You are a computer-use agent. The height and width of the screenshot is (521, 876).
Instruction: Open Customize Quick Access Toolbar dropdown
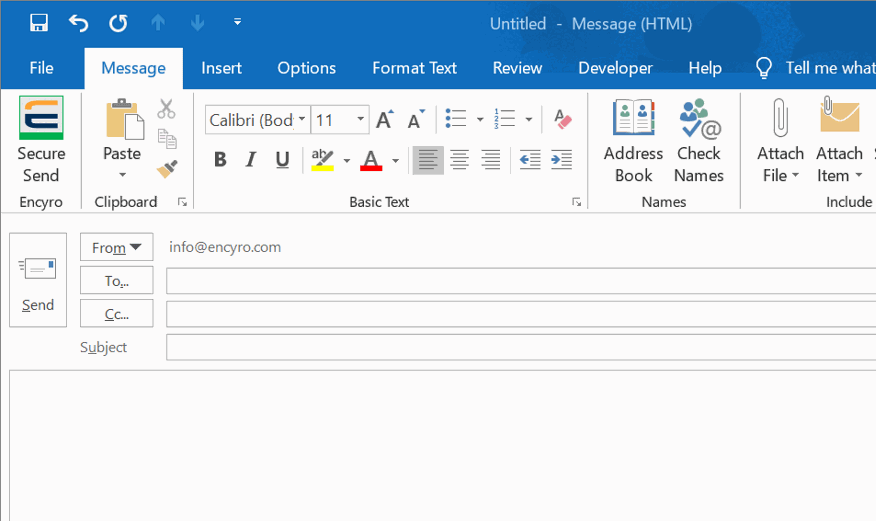pos(237,22)
